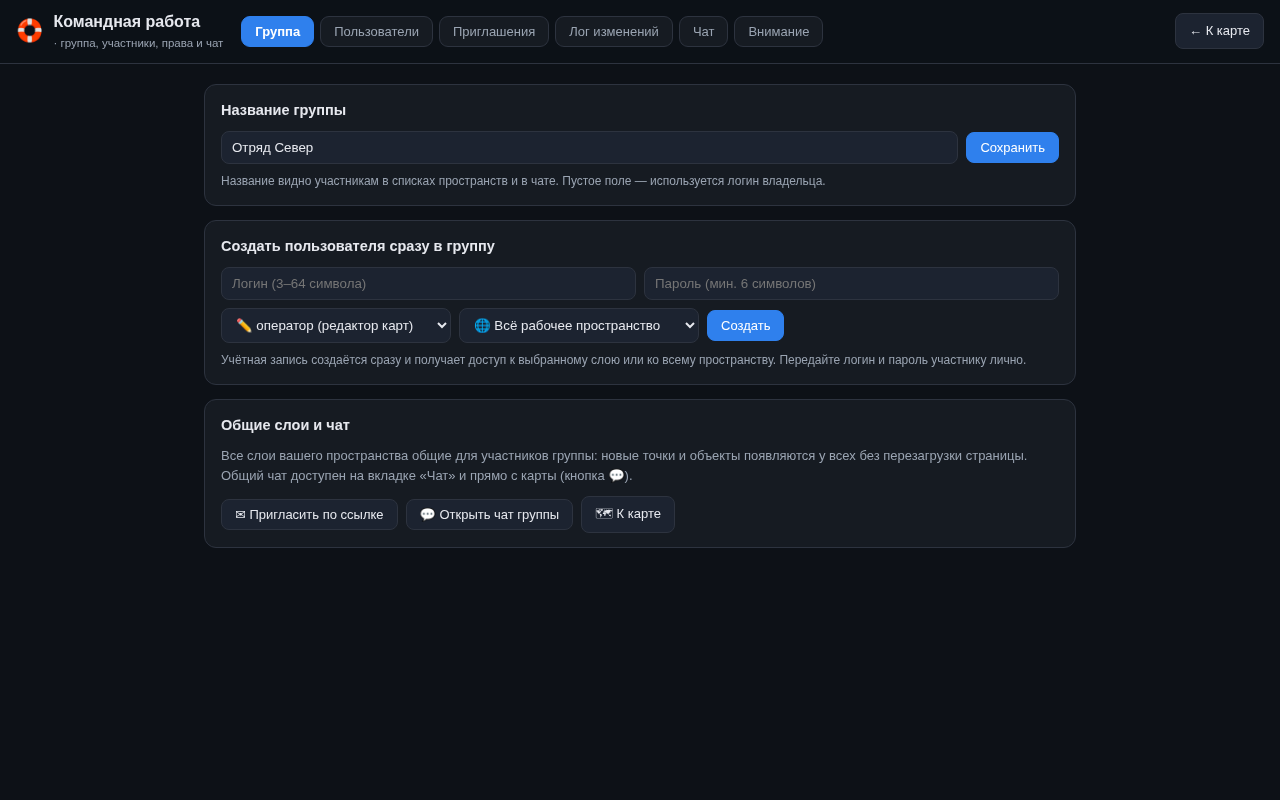Click the lifebuoy logo icon

30,30
